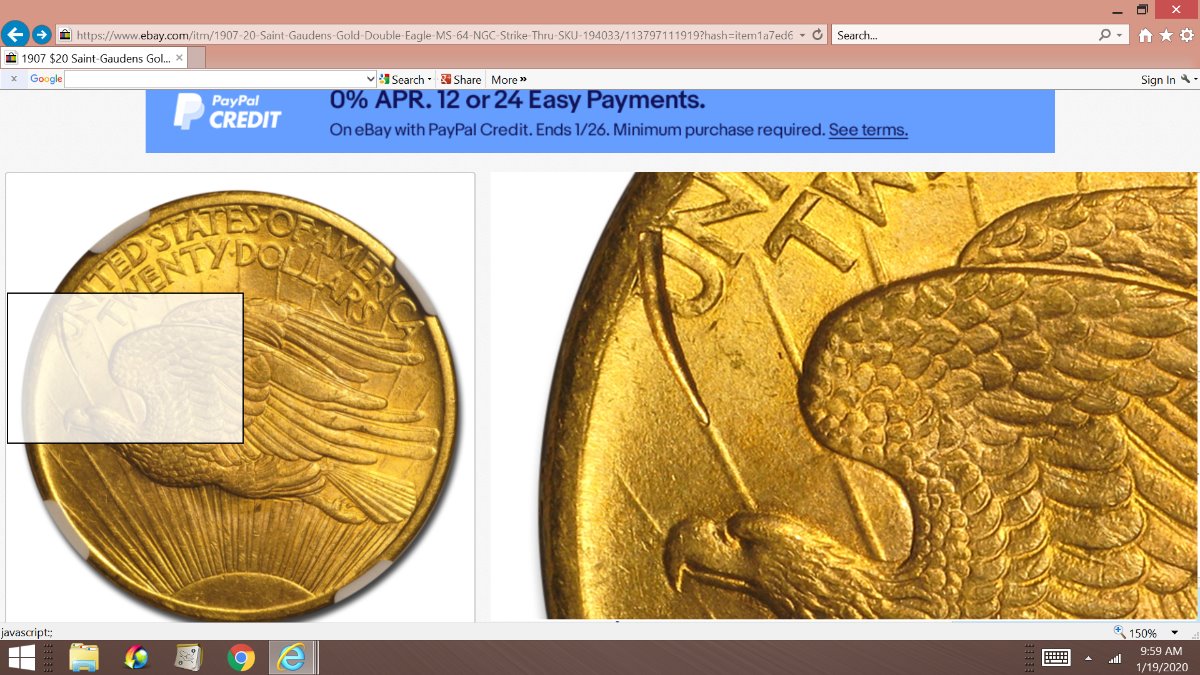Screen dimensions: 1200x675
Task: Open the touch keyboard icon
Action: (1056, 658)
